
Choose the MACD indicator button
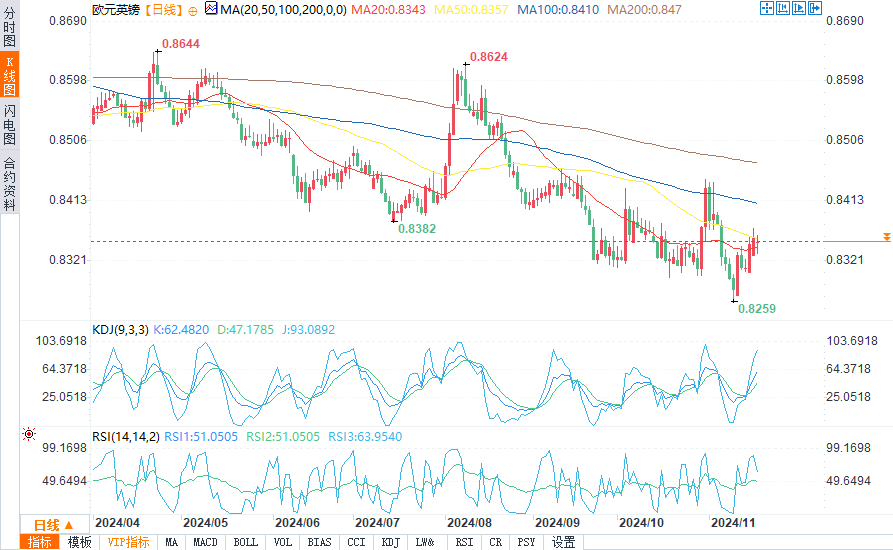206,542
